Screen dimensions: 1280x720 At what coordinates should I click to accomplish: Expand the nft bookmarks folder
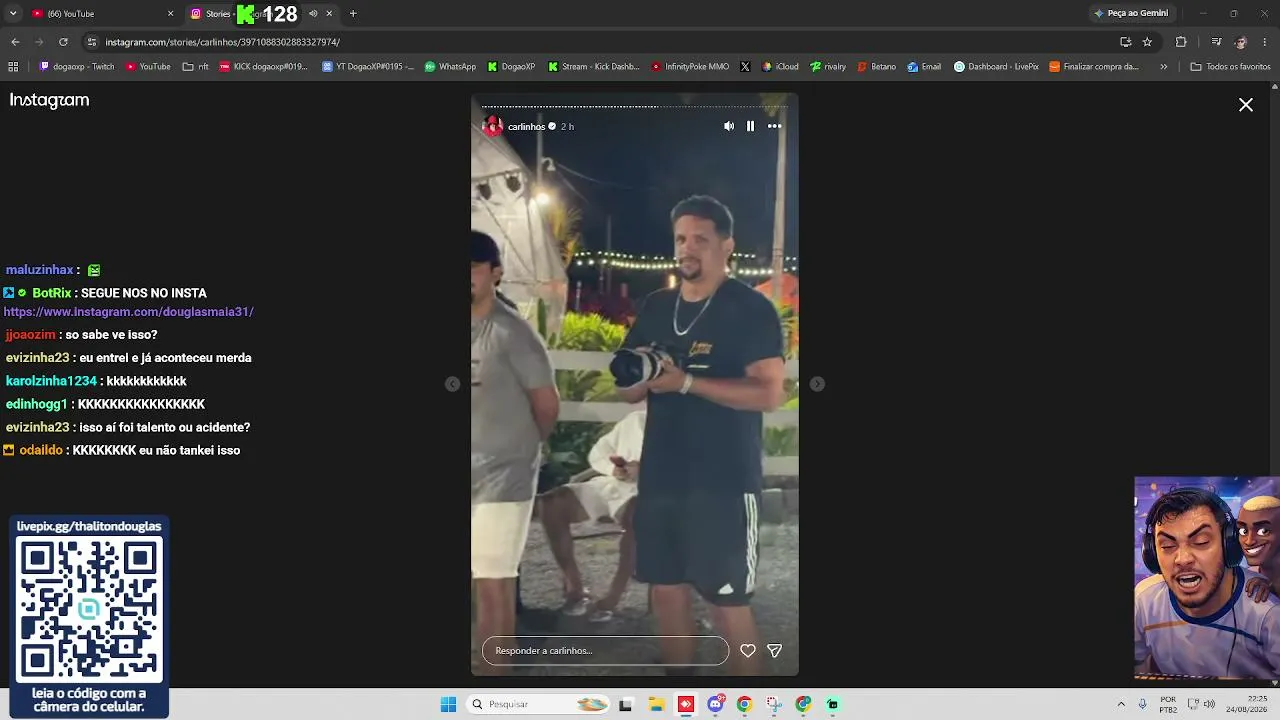tap(196, 67)
